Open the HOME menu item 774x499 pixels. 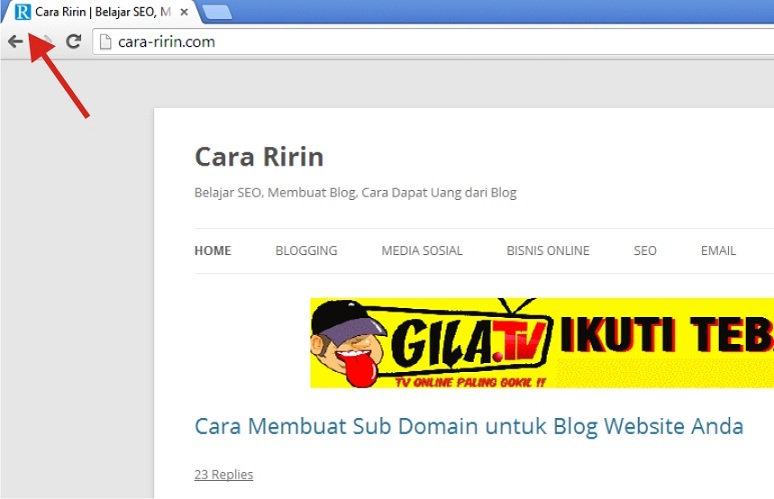(213, 251)
